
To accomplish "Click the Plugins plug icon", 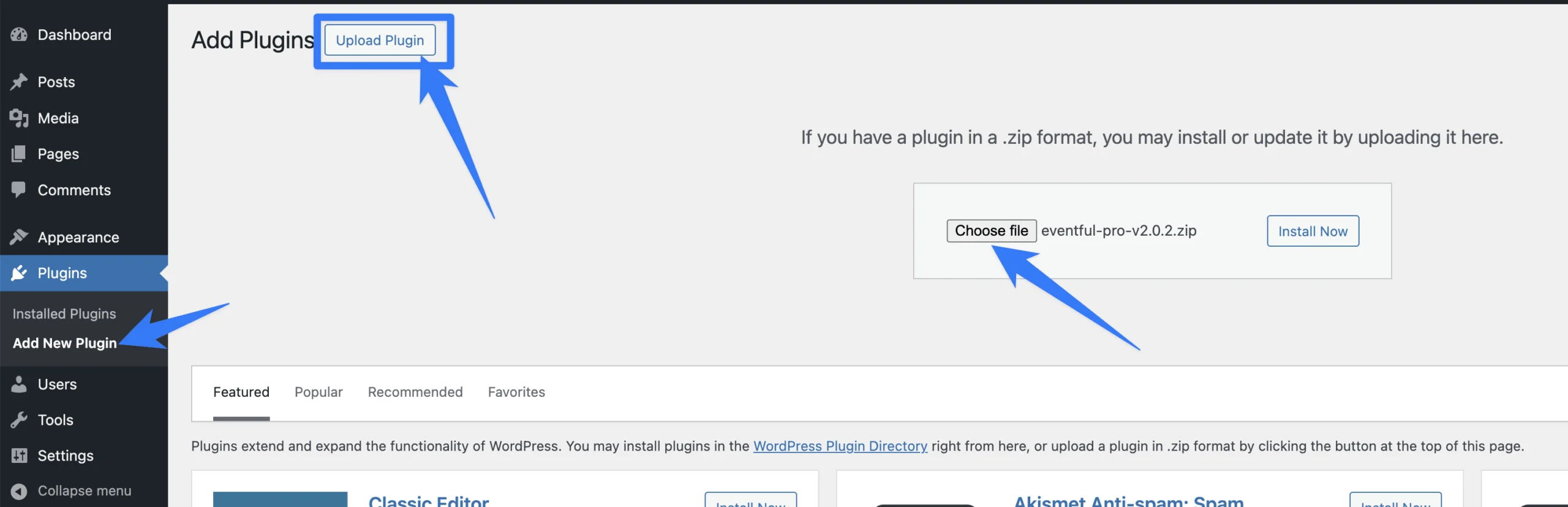I will (x=19, y=273).
